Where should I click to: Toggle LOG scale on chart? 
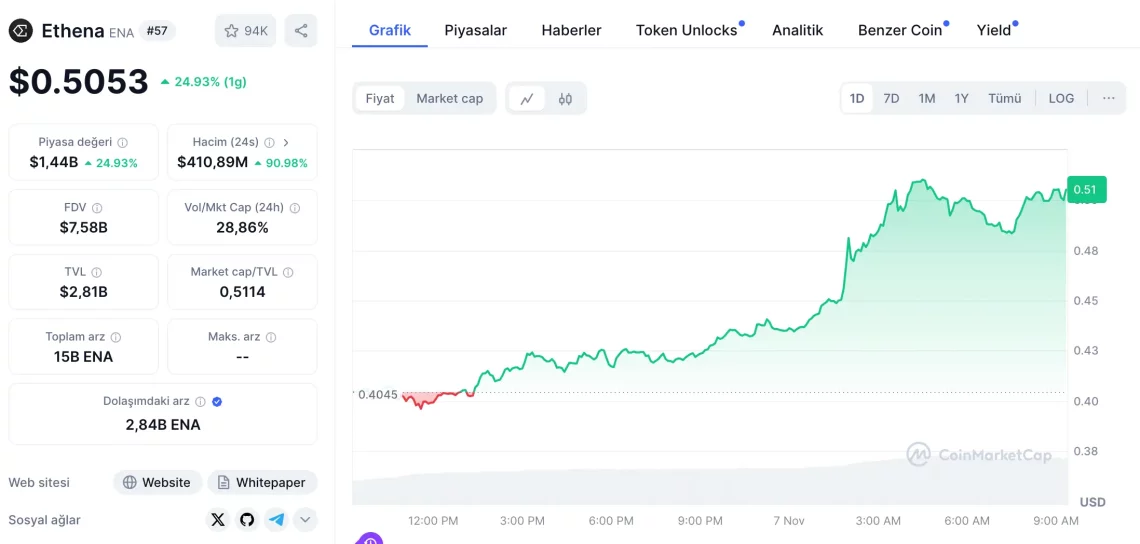coord(1061,98)
